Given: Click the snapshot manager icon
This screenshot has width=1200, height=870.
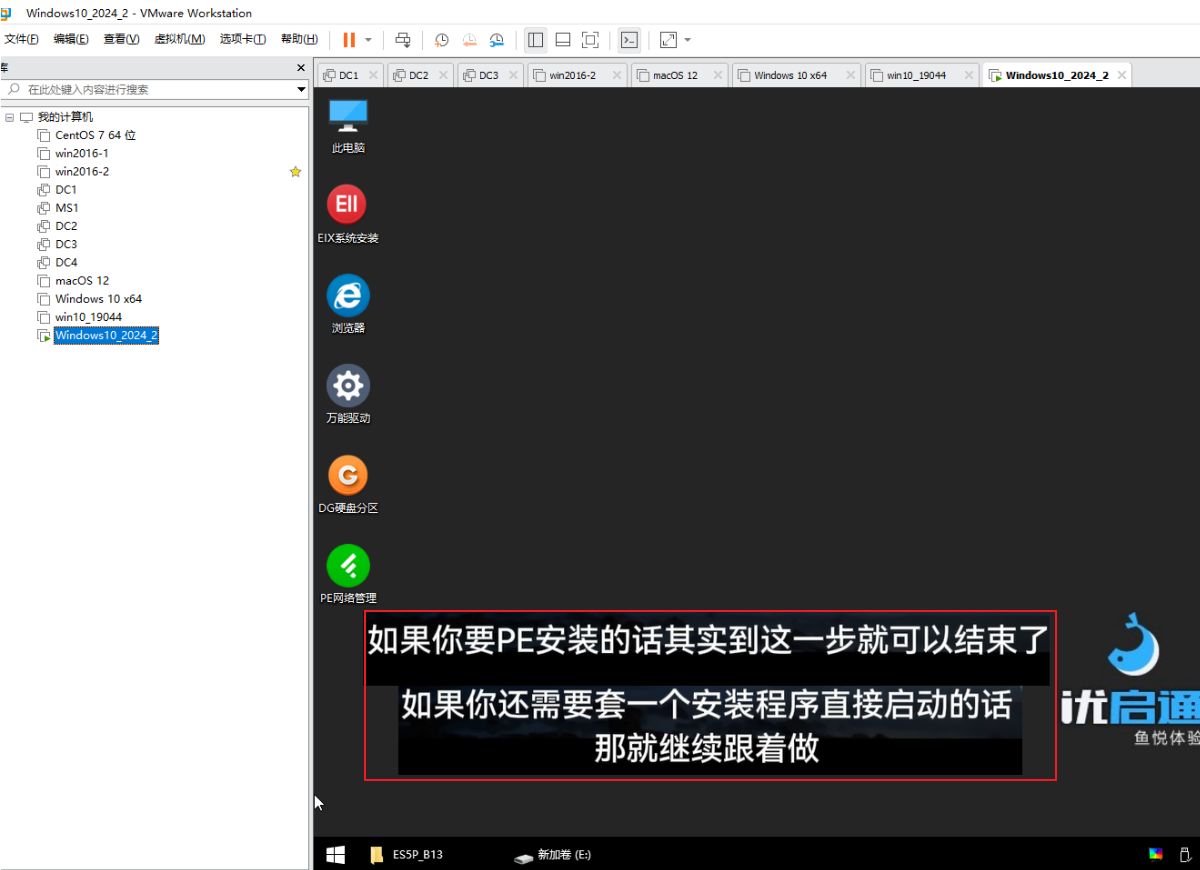Looking at the screenshot, I should point(497,40).
